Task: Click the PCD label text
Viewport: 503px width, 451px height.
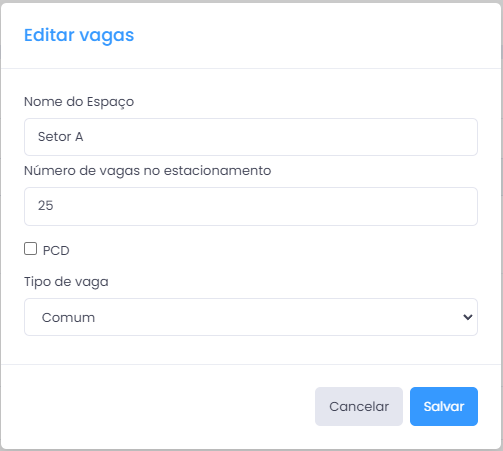Action: (56, 250)
